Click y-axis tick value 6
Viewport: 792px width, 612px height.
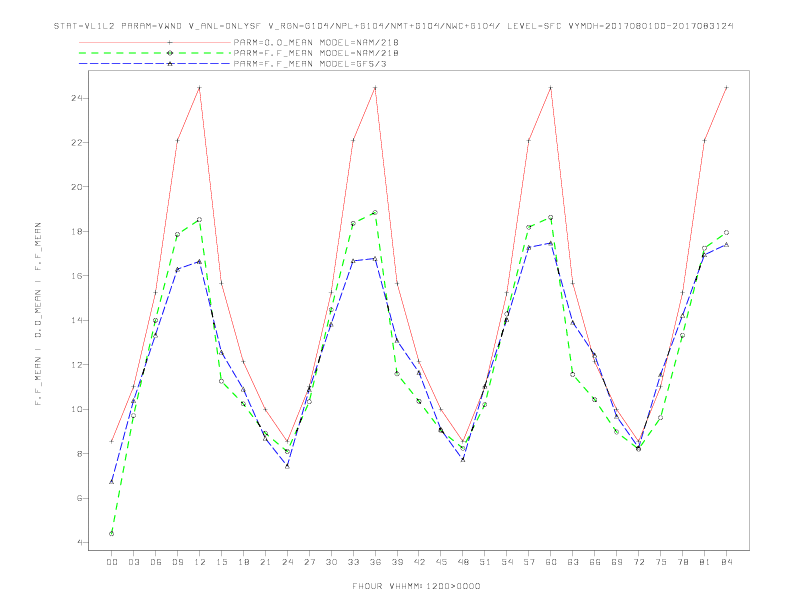(80, 498)
